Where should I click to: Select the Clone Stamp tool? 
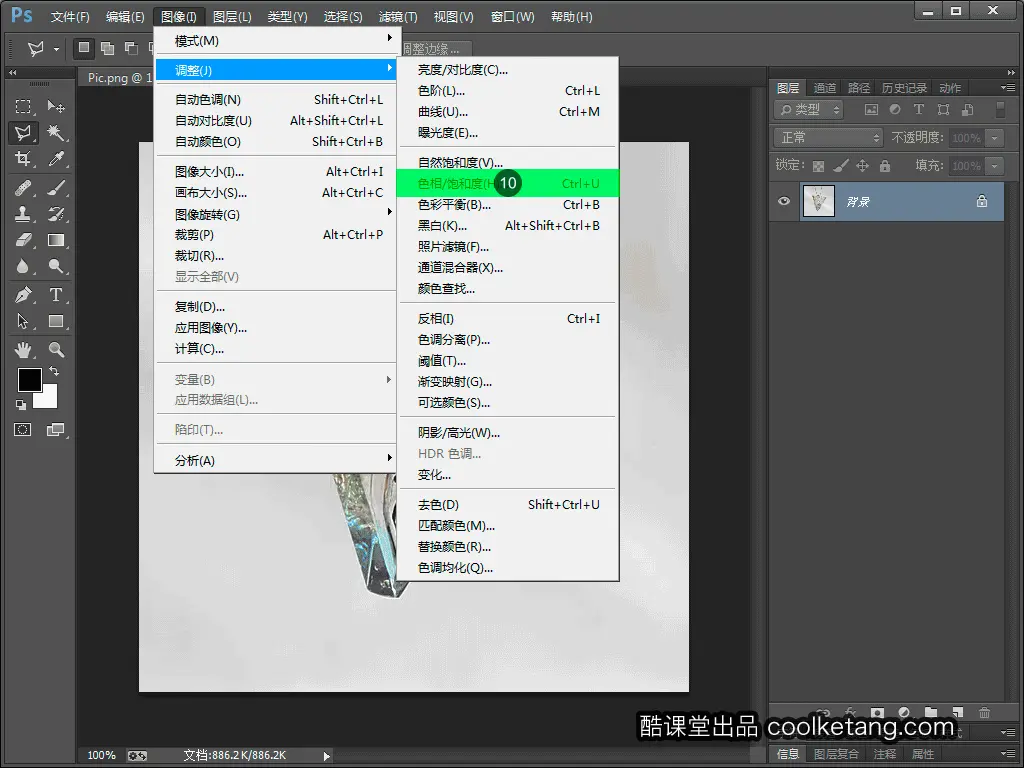pyautogui.click(x=23, y=214)
